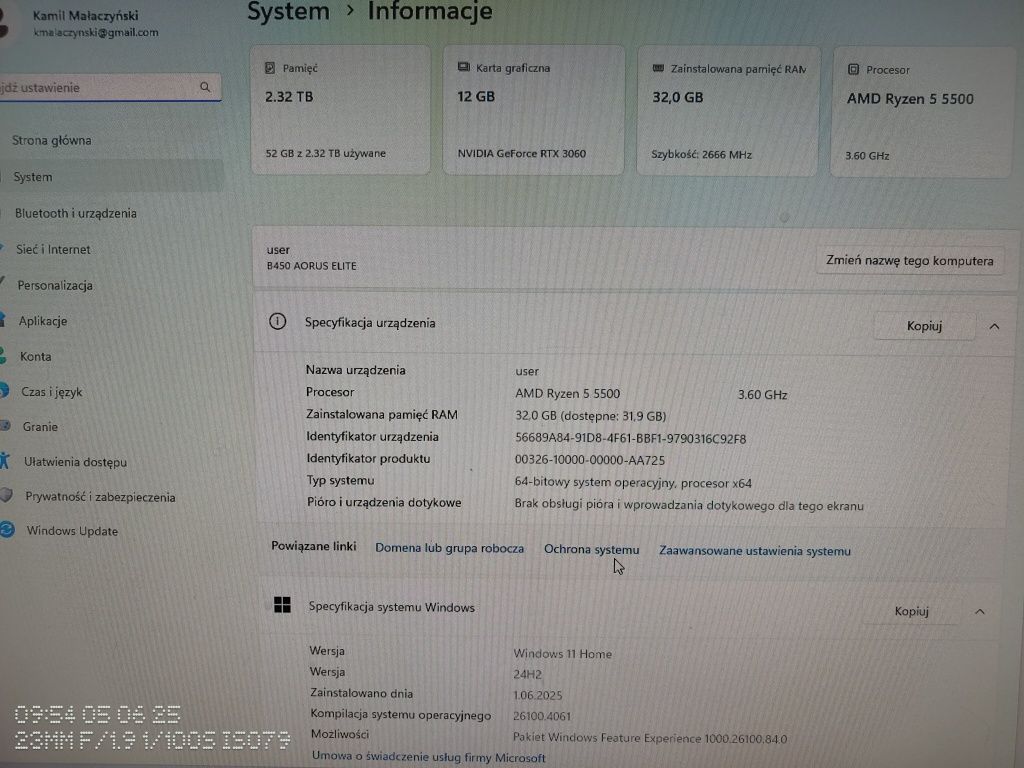Click the search magnifier icon

pos(205,87)
